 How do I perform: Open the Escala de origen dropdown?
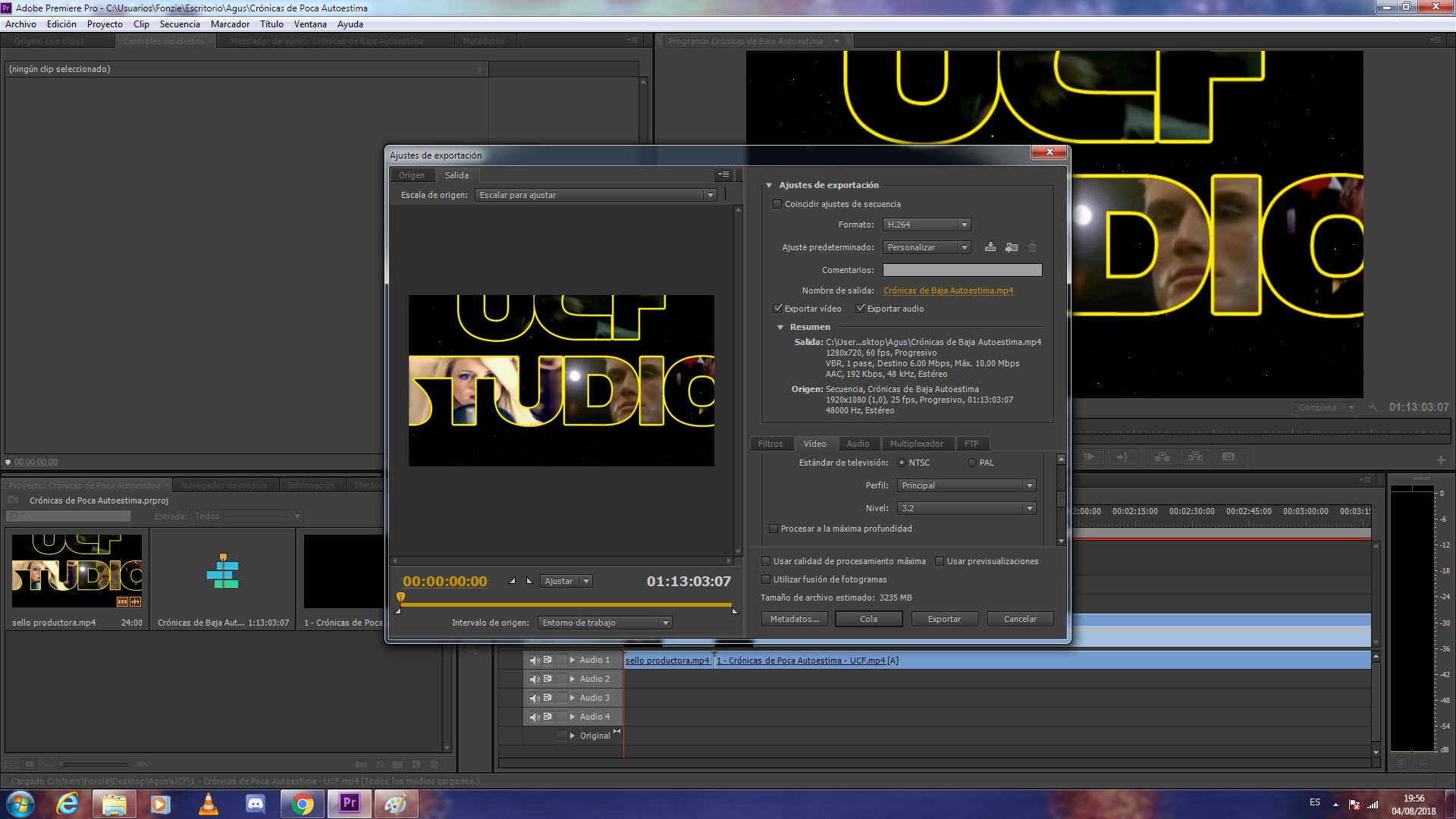coord(595,195)
